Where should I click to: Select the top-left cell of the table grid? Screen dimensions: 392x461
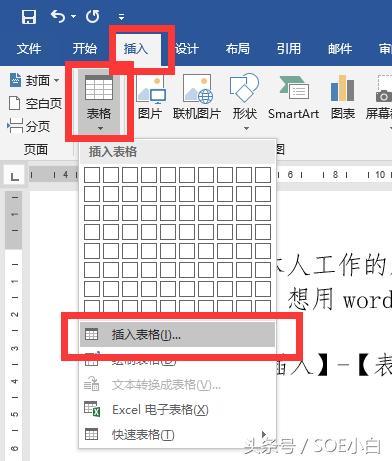[92, 175]
